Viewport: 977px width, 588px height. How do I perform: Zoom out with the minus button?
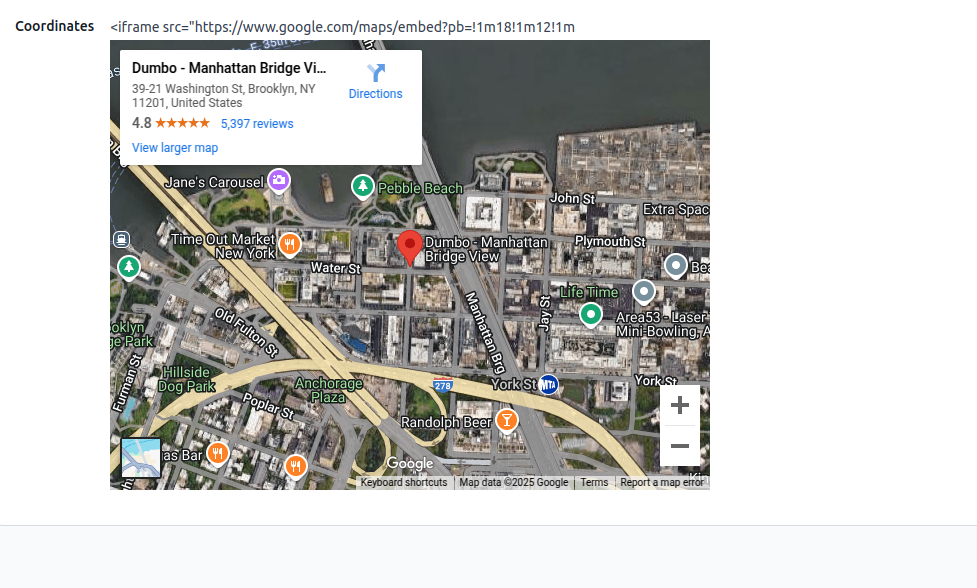pyautogui.click(x=680, y=446)
